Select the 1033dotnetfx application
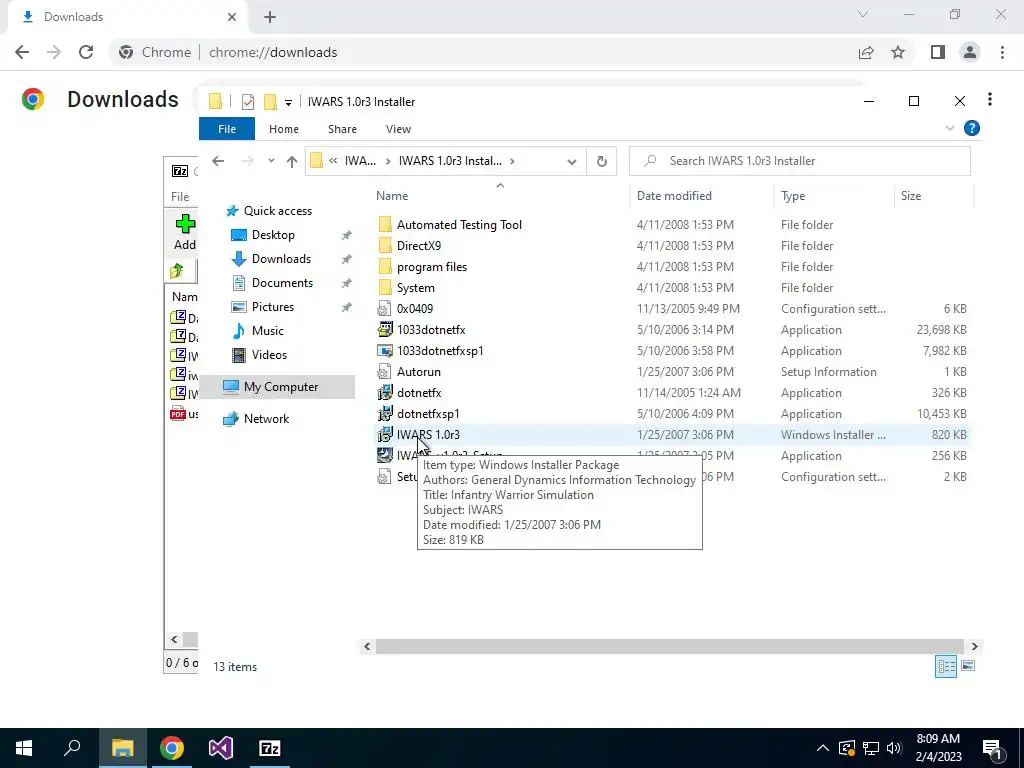Viewport: 1024px width, 768px height. click(431, 330)
